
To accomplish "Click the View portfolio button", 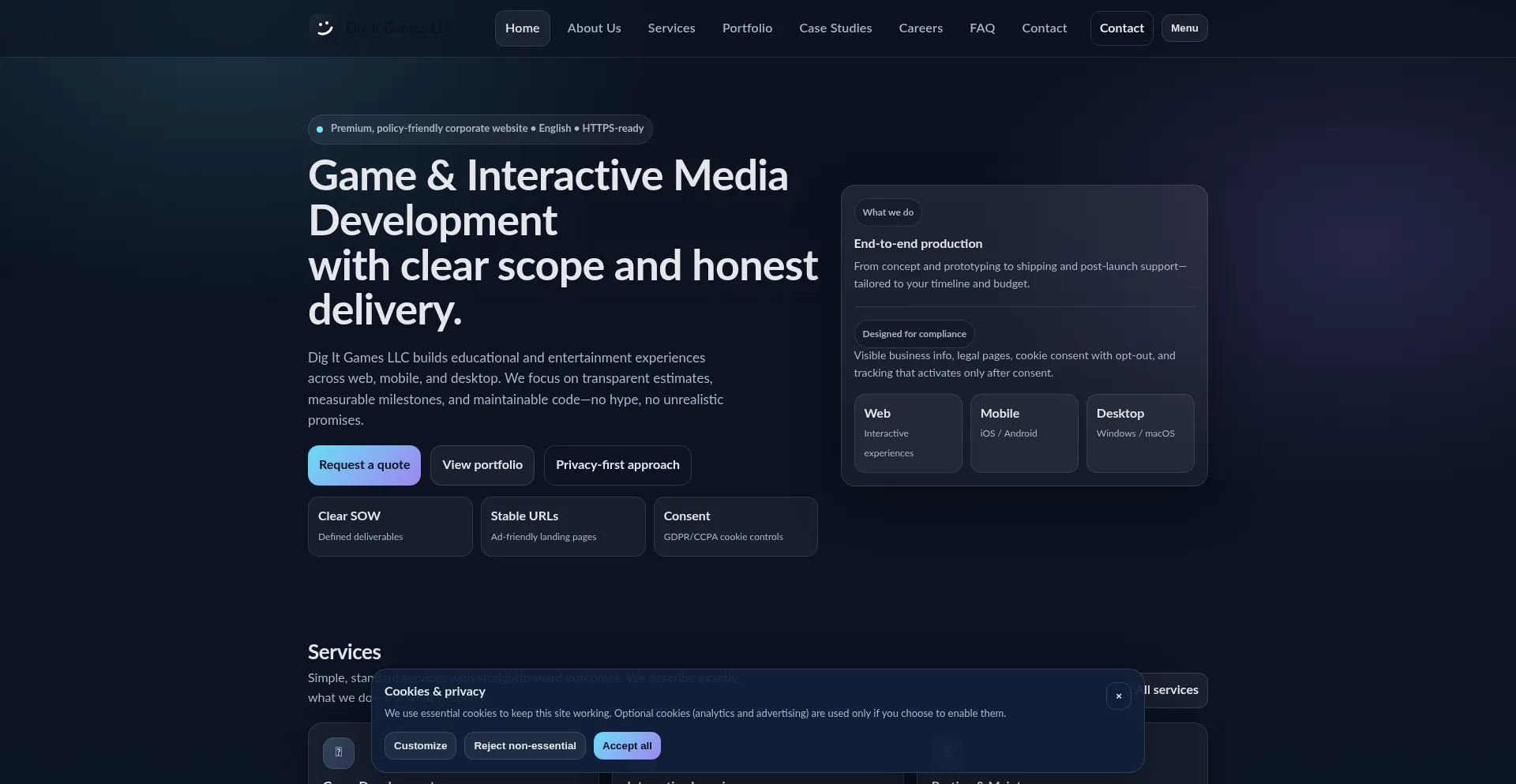I will coord(482,465).
